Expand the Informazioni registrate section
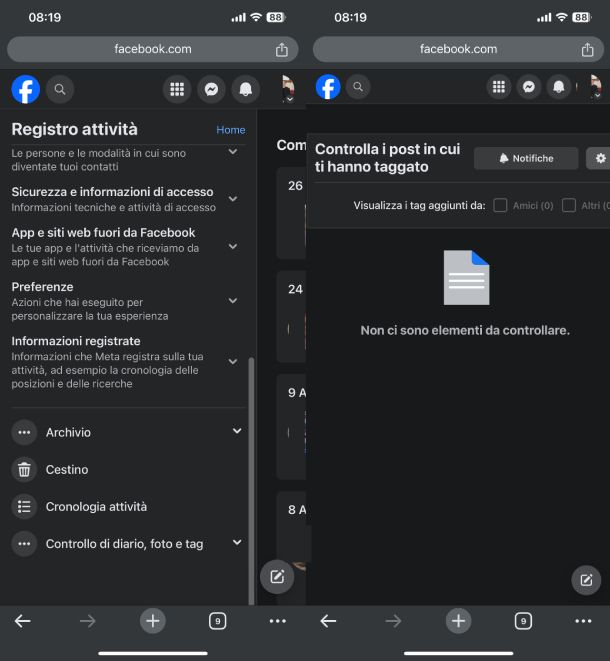Viewport: 610px width, 661px height. coord(233,362)
